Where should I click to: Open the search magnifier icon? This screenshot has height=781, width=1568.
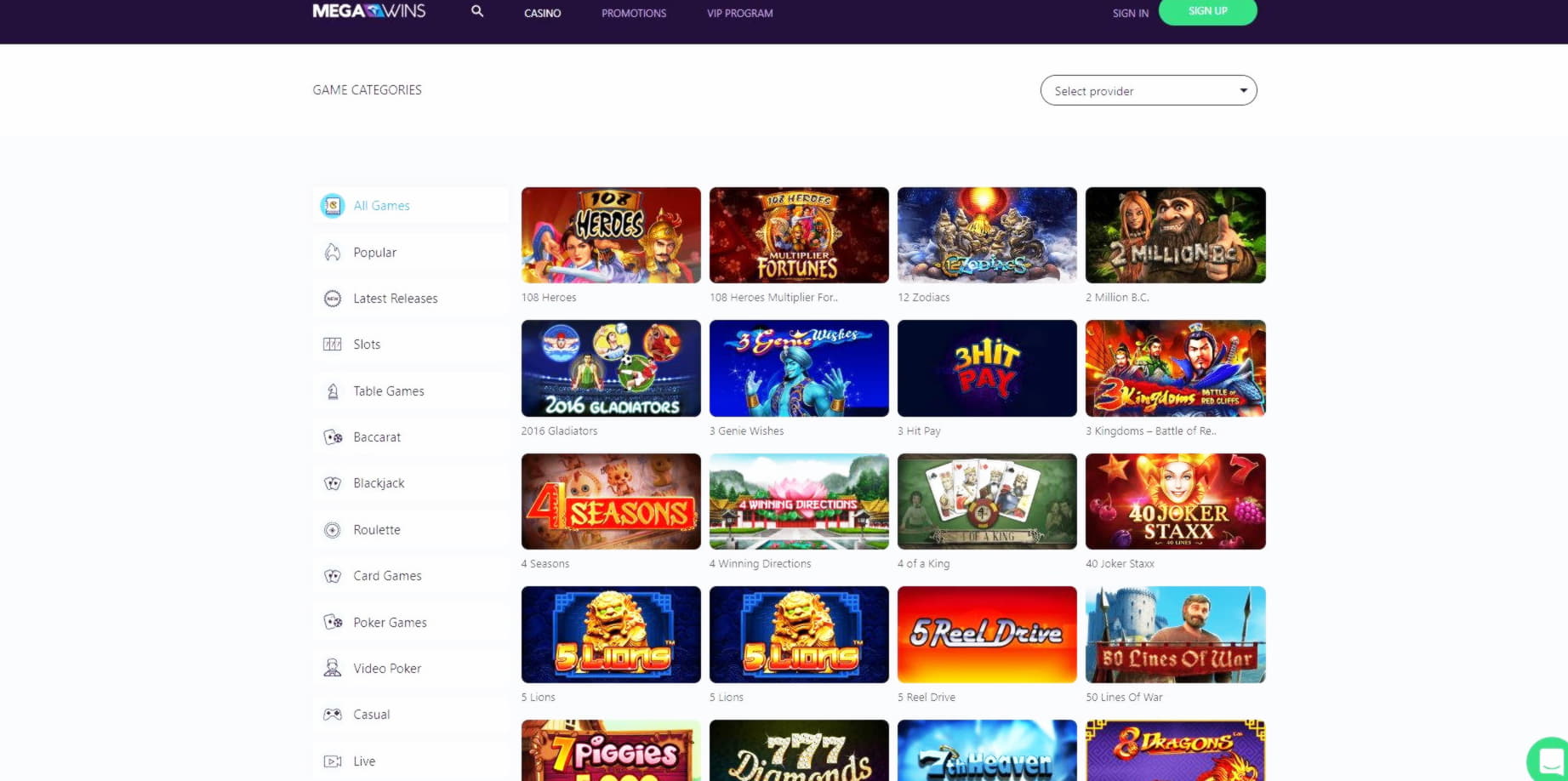pos(477,11)
